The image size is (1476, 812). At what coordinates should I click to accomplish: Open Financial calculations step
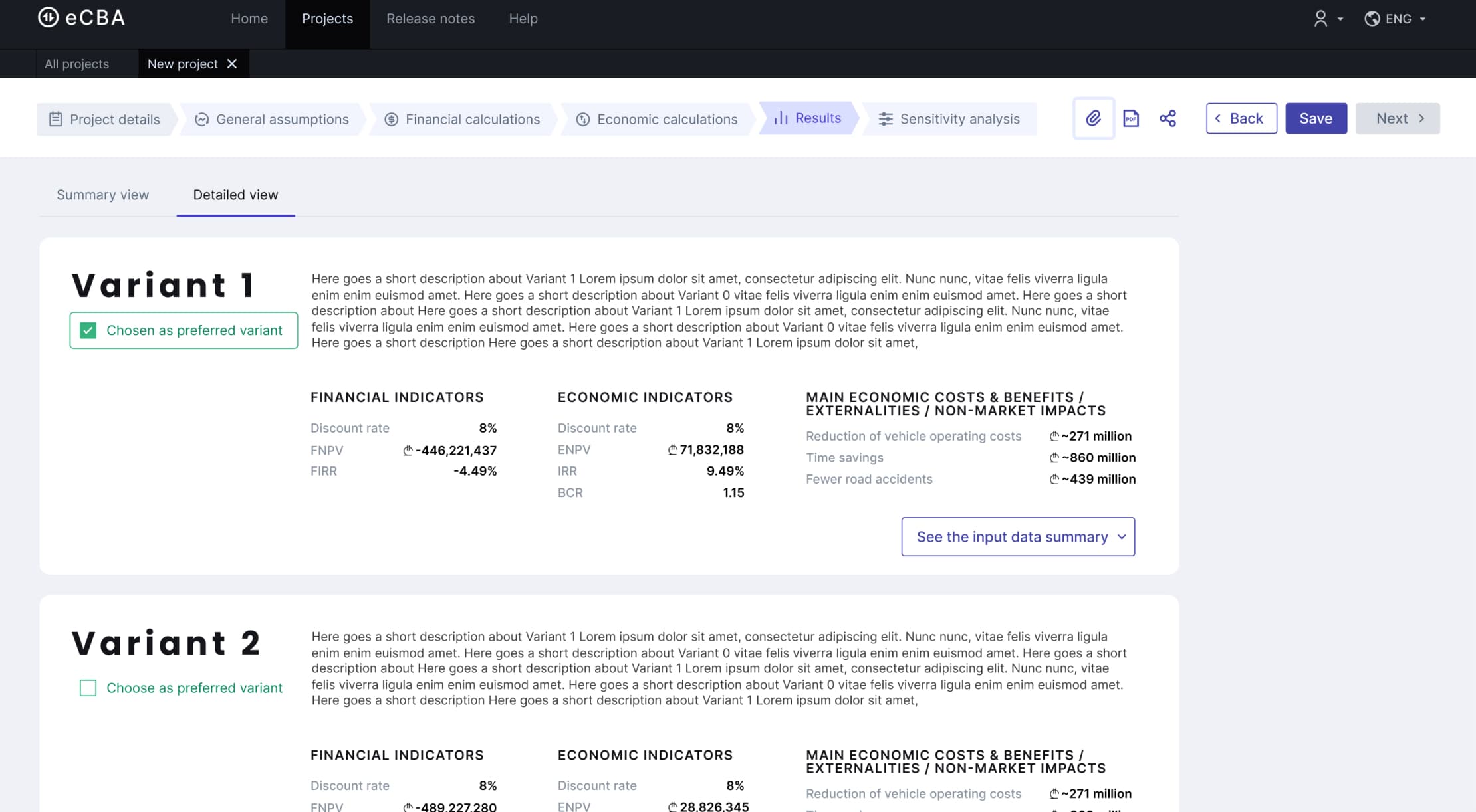(x=463, y=119)
